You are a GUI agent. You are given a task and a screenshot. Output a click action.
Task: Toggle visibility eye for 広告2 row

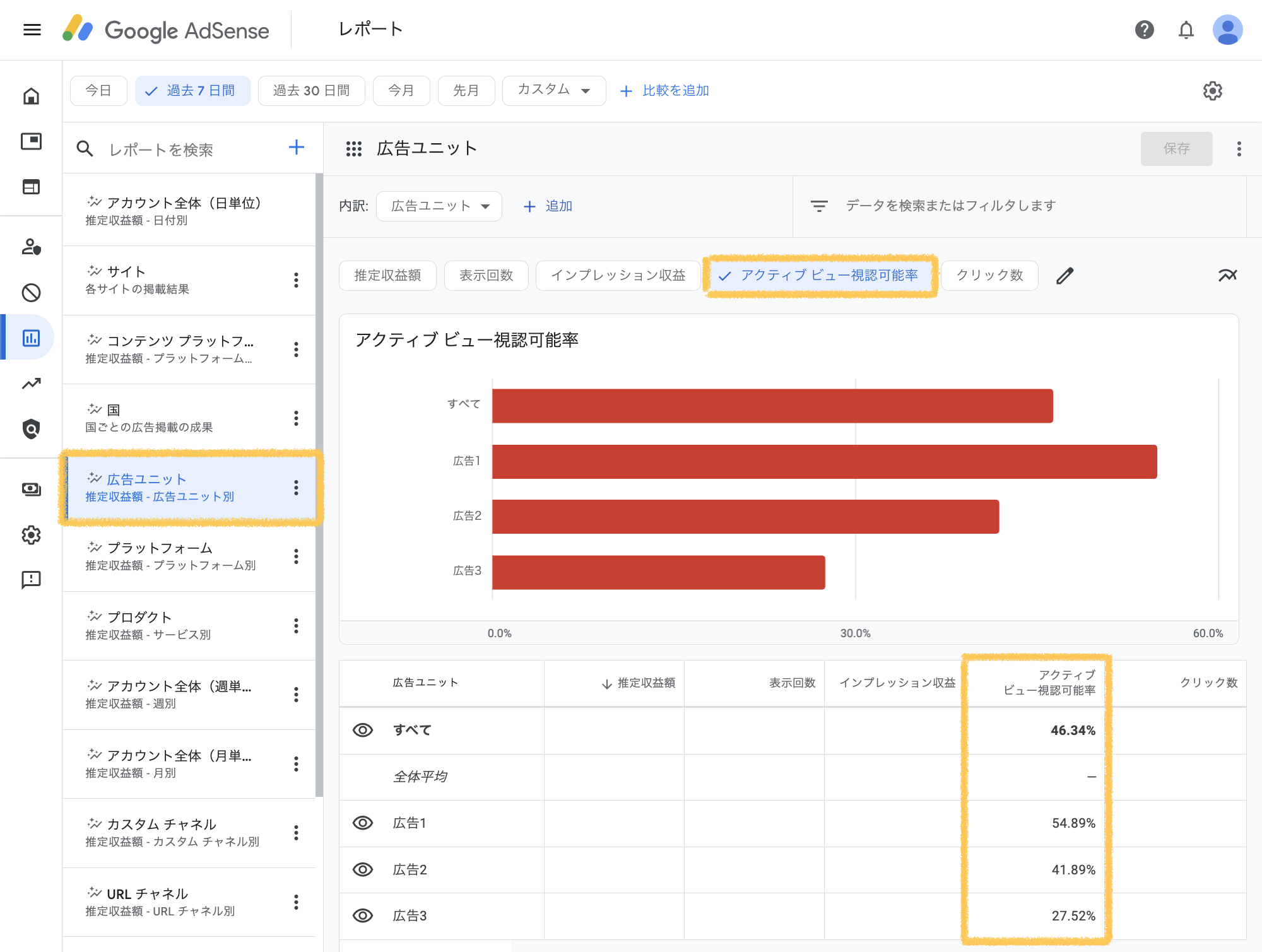pyautogui.click(x=363, y=869)
